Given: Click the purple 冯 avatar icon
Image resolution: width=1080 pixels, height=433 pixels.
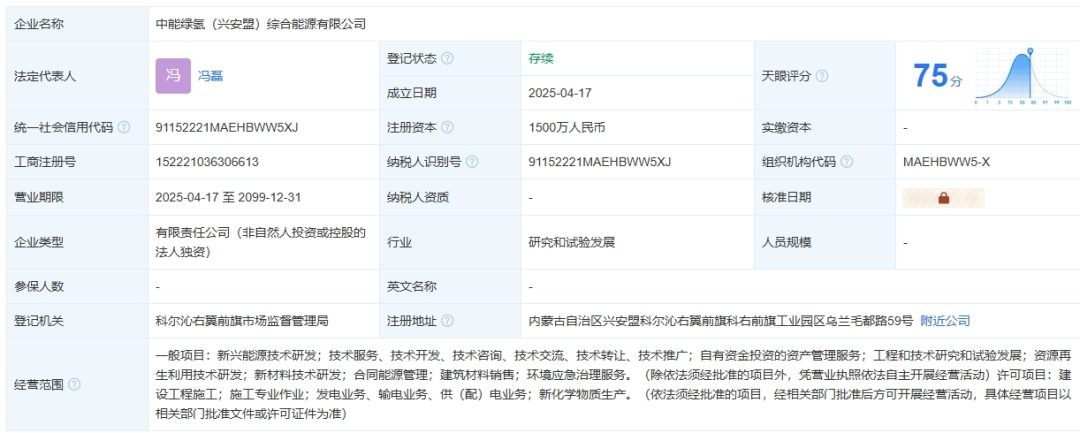Looking at the screenshot, I should coord(173,76).
